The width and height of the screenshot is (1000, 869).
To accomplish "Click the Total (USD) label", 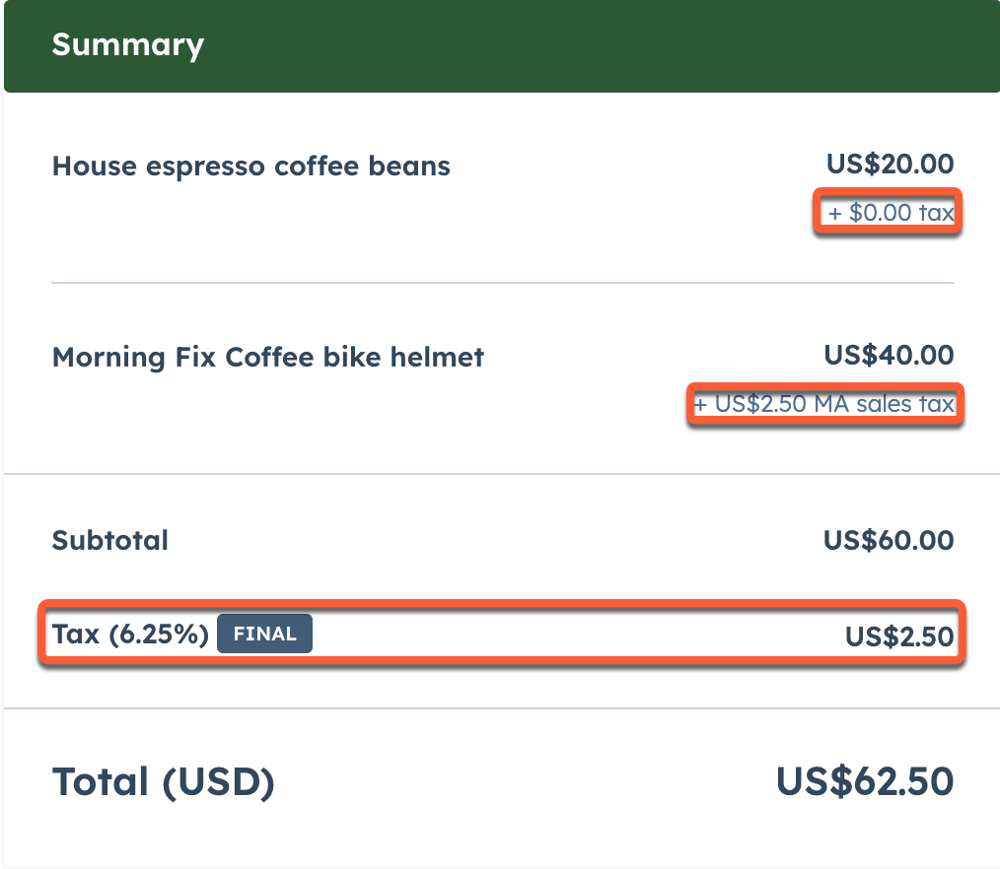I will click(x=163, y=782).
